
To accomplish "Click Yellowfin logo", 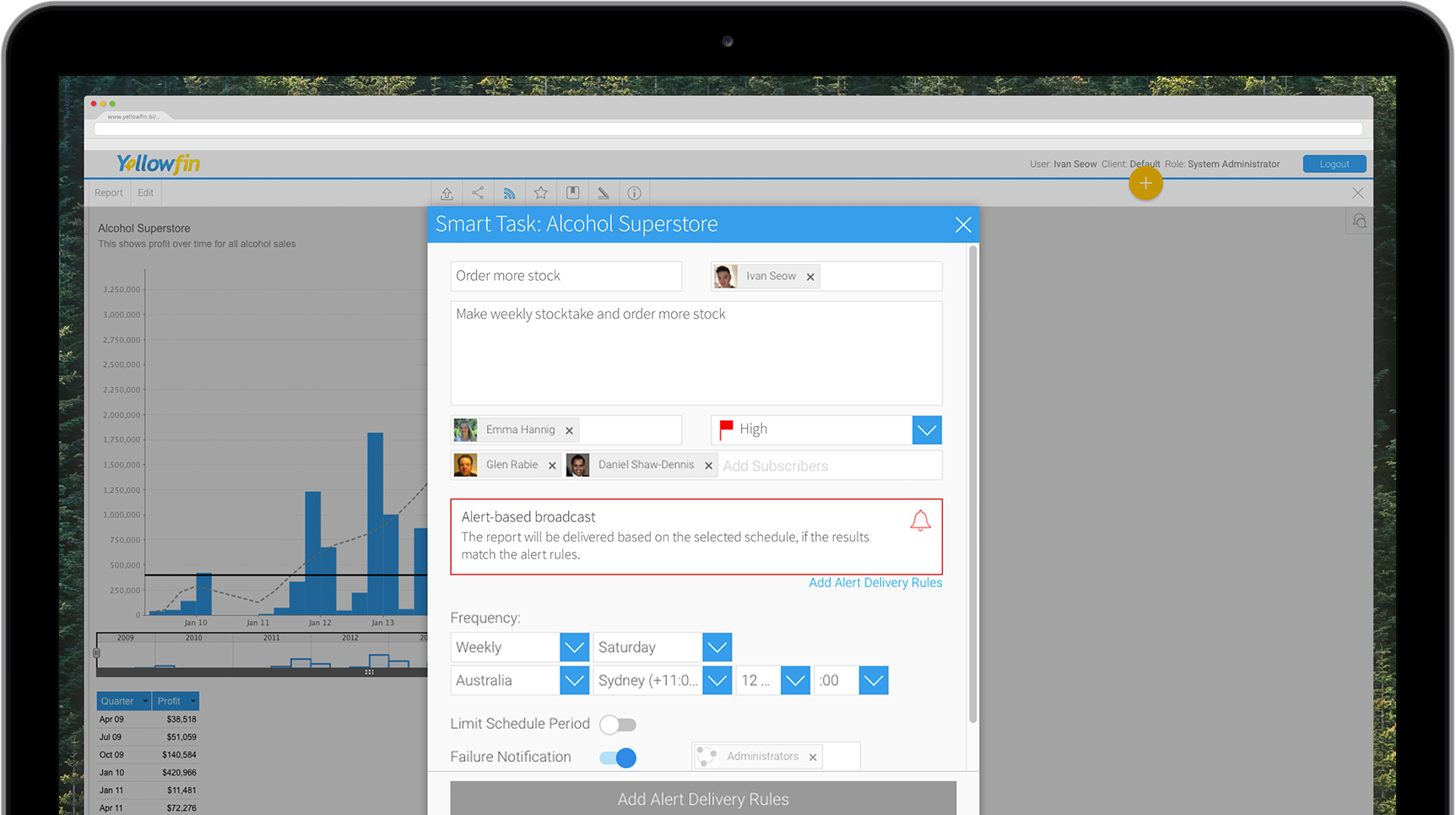I will (158, 164).
